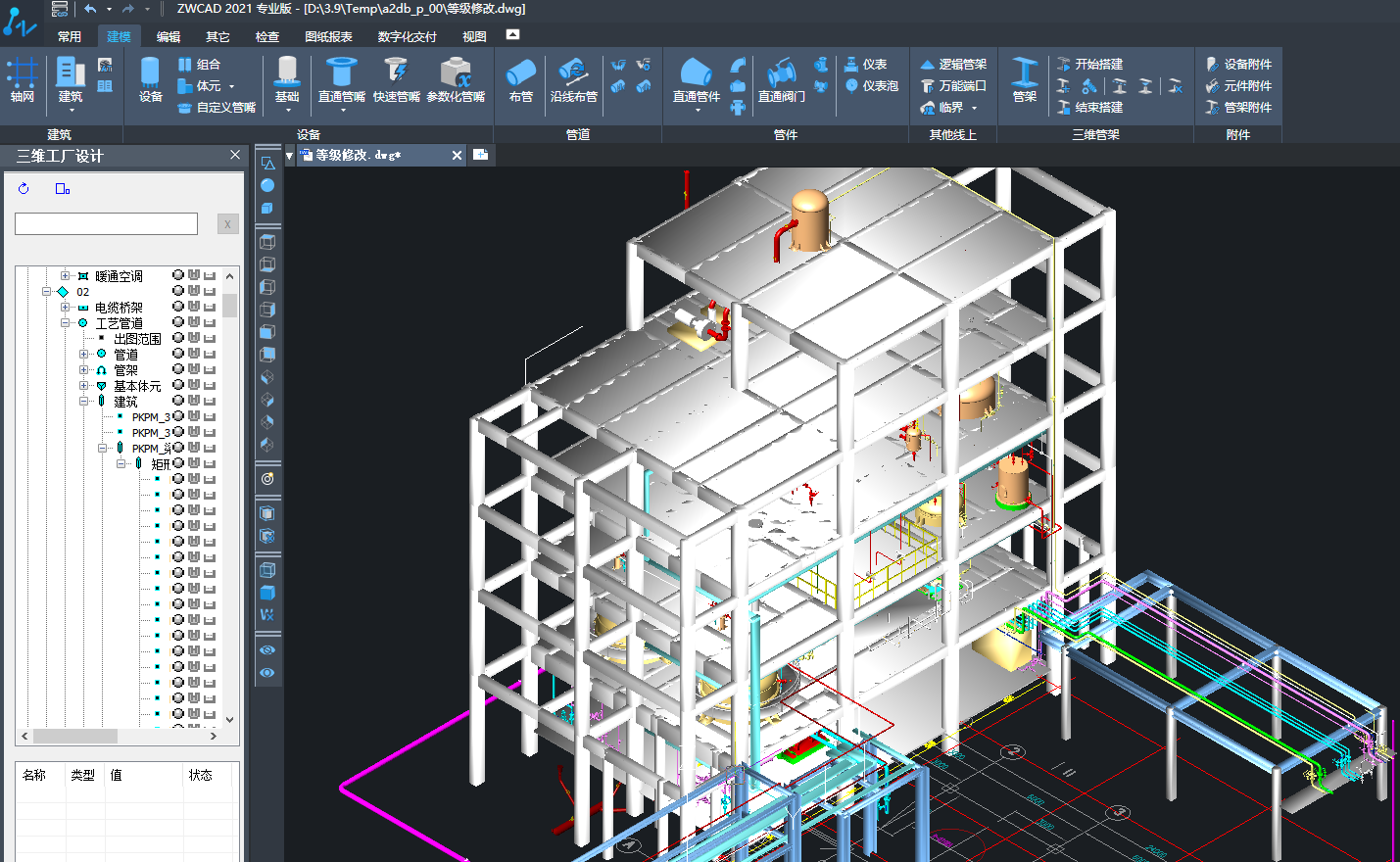
Task: Select the 设备 equipment tool
Action: 150,78
